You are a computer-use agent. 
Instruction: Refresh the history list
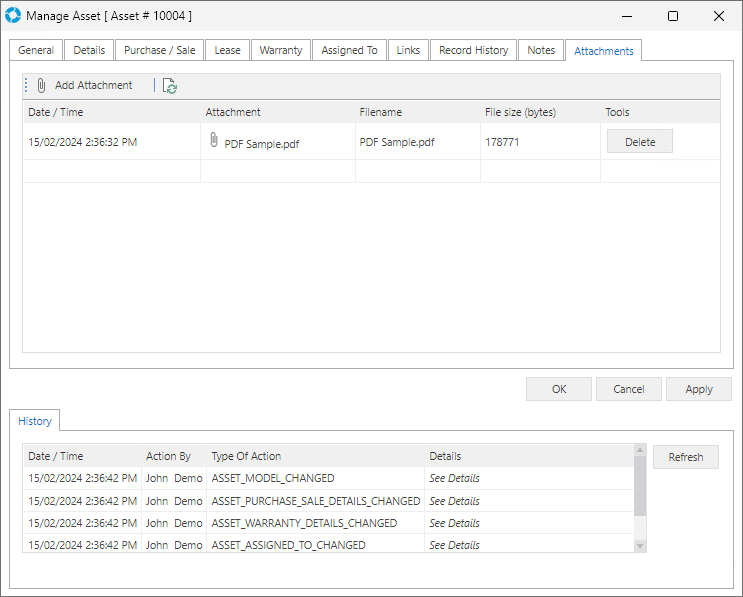click(685, 457)
